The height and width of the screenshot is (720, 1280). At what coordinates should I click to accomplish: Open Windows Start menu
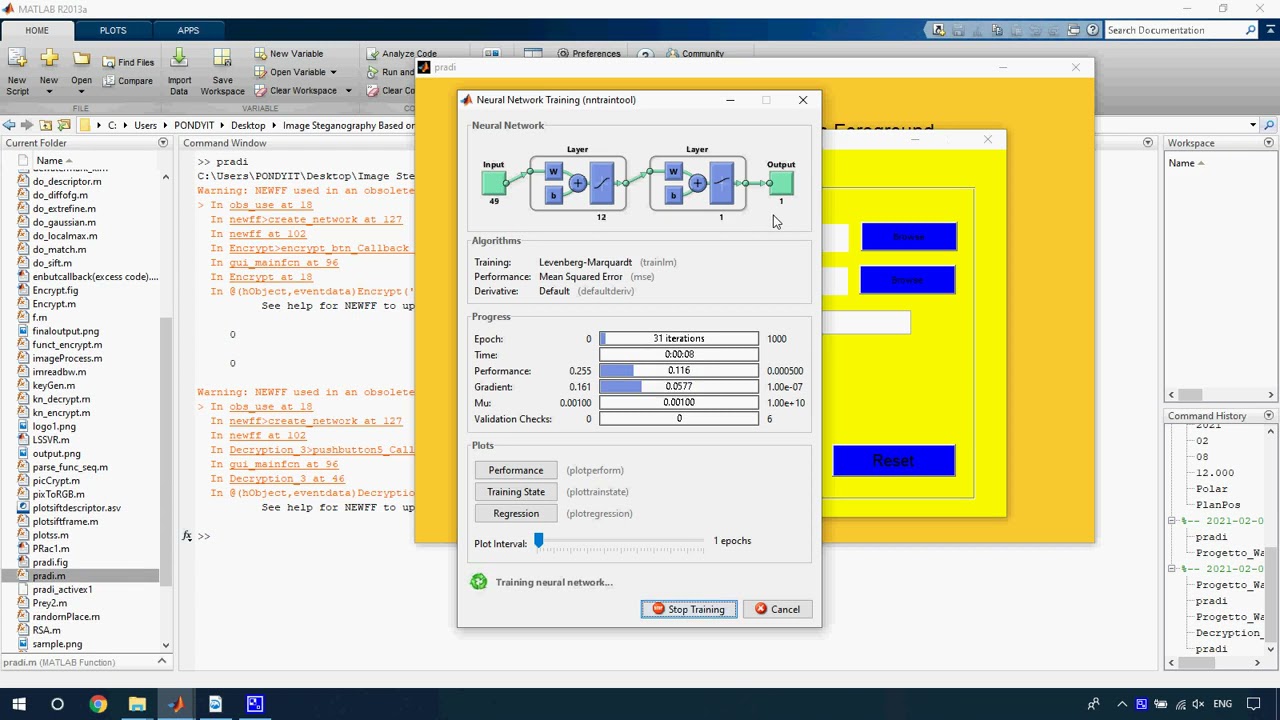(x=18, y=704)
